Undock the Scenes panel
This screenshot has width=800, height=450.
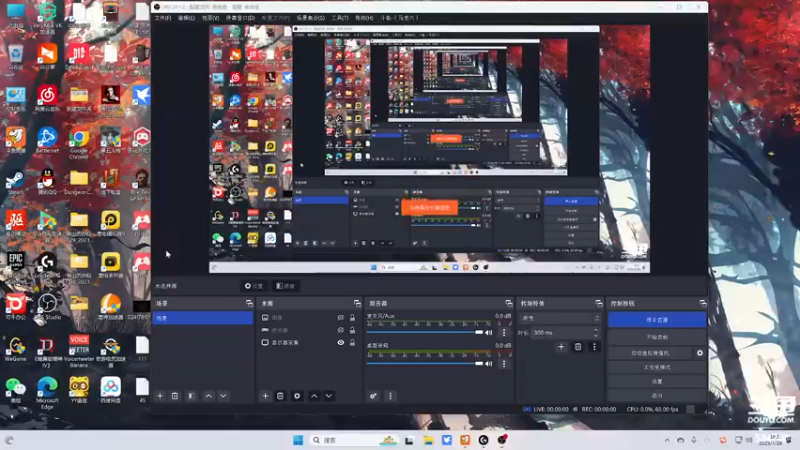249,303
